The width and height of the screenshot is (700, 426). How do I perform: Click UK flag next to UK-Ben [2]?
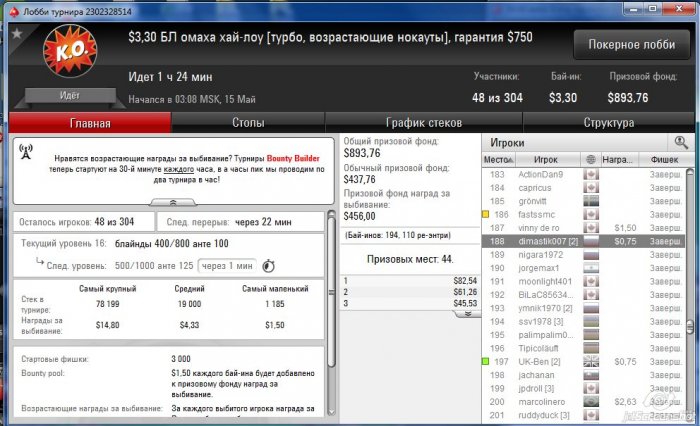point(591,362)
